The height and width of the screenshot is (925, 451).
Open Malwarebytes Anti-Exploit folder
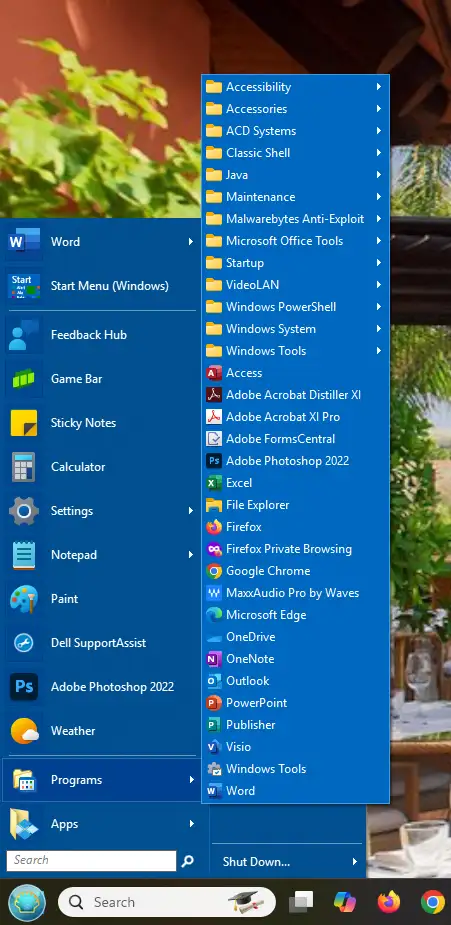tap(295, 219)
